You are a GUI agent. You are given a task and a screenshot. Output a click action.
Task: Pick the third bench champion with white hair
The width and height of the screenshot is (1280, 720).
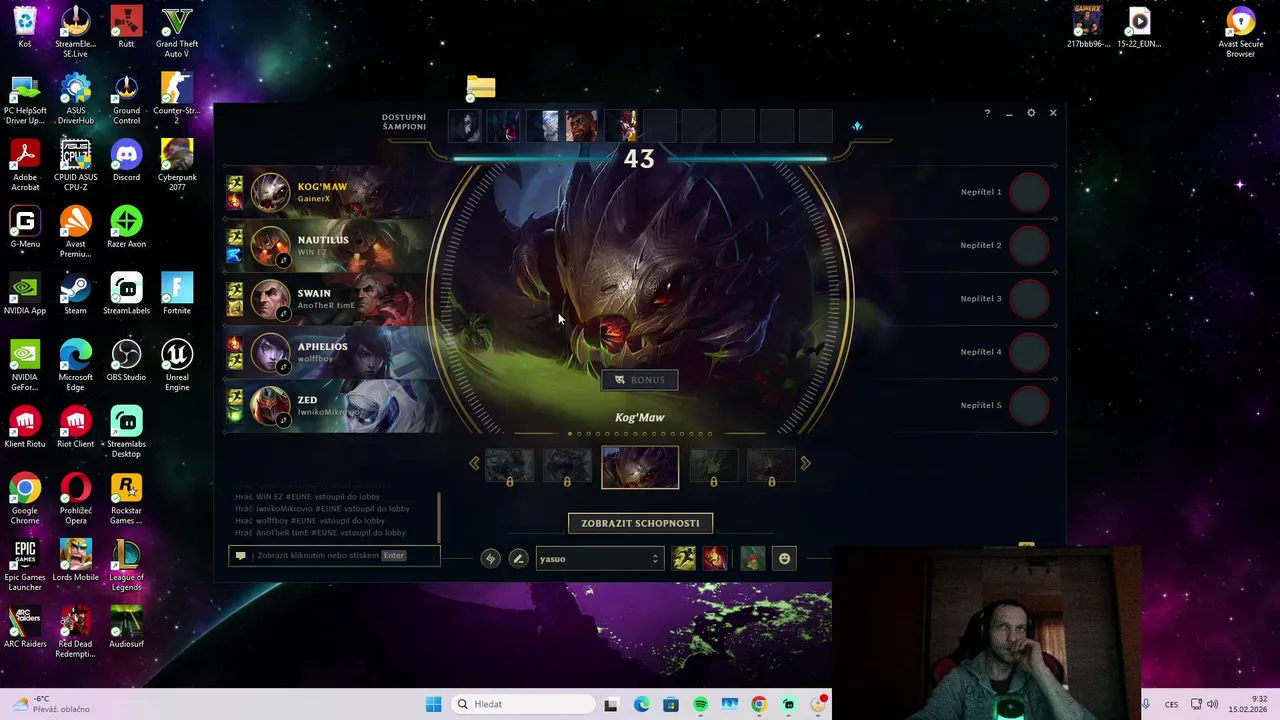[x=542, y=126]
